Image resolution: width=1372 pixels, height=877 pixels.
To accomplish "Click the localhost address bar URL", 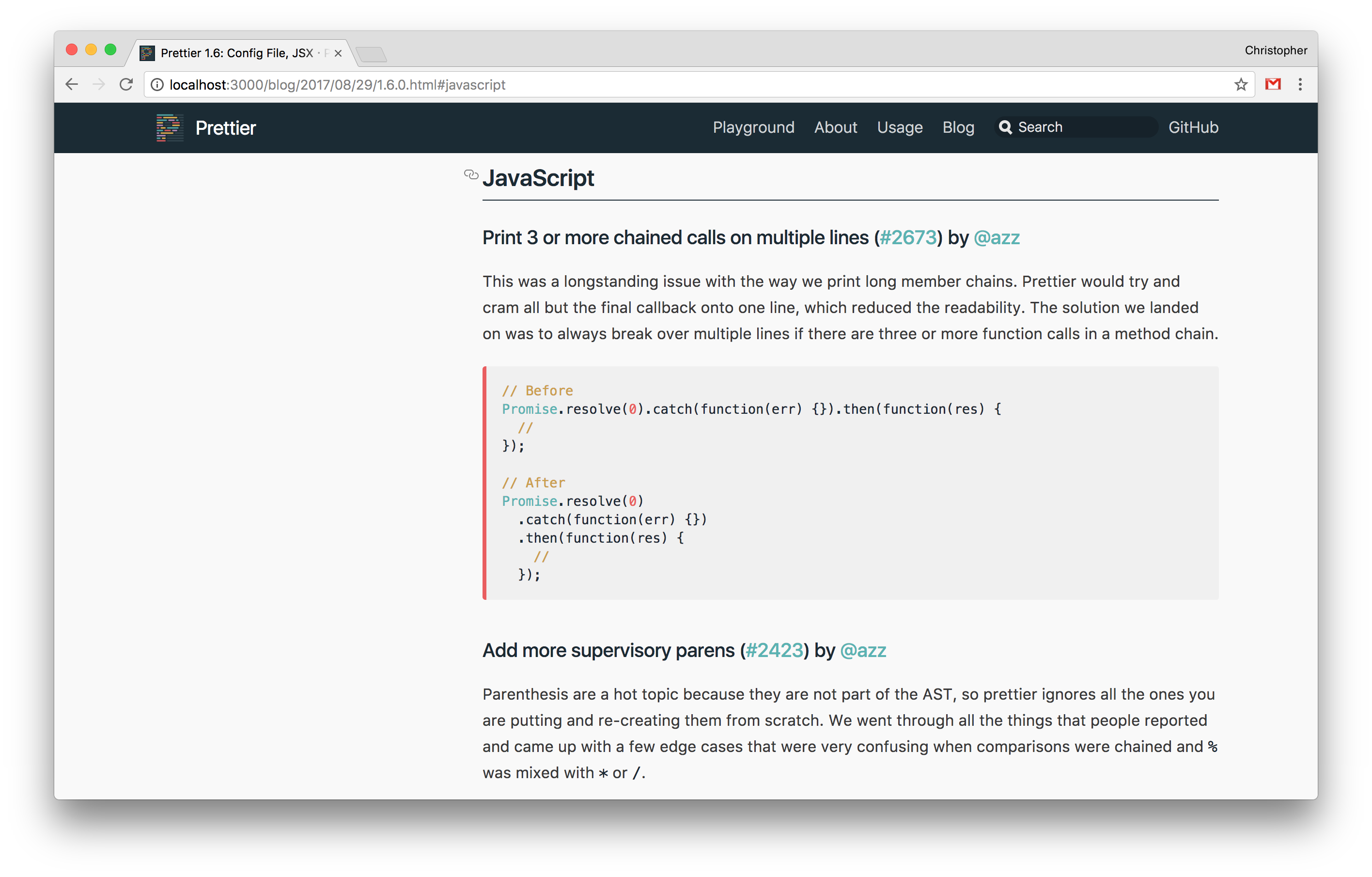I will 337,85.
